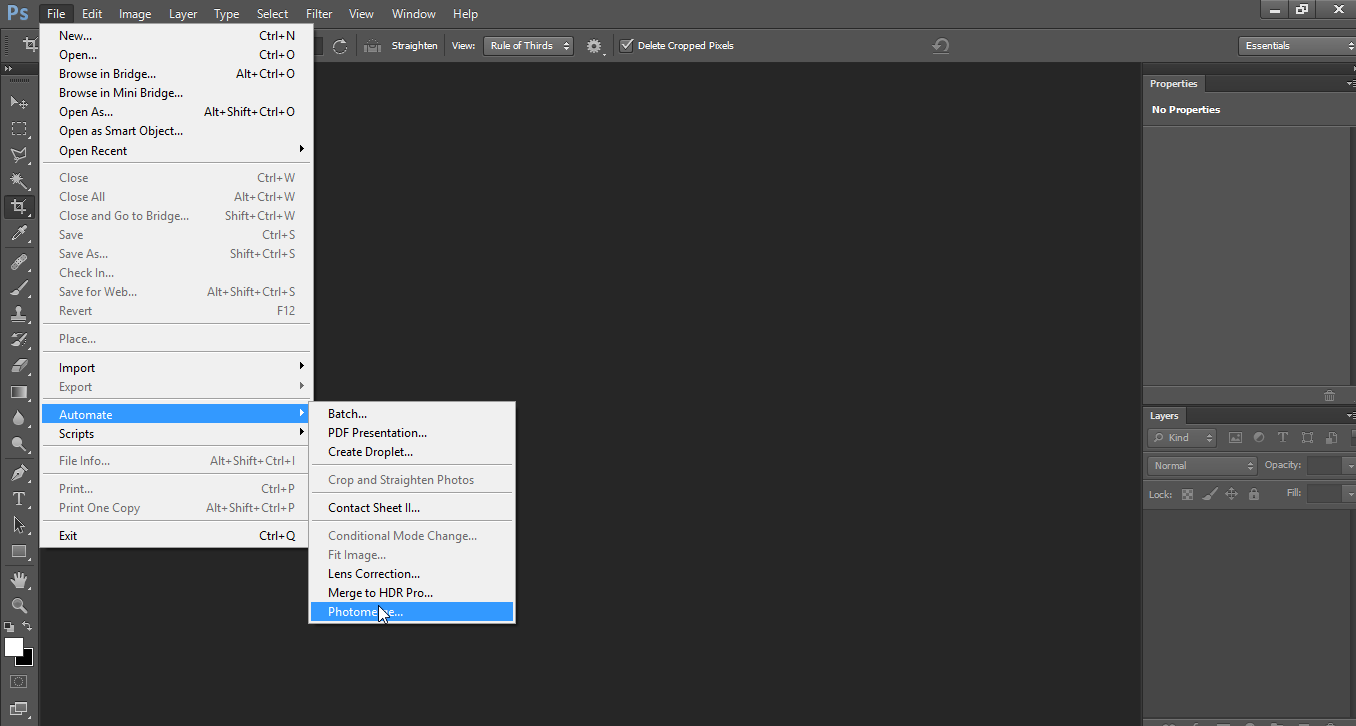Click the background color swatch
Viewport: 1356px width, 726px height.
[x=27, y=659]
